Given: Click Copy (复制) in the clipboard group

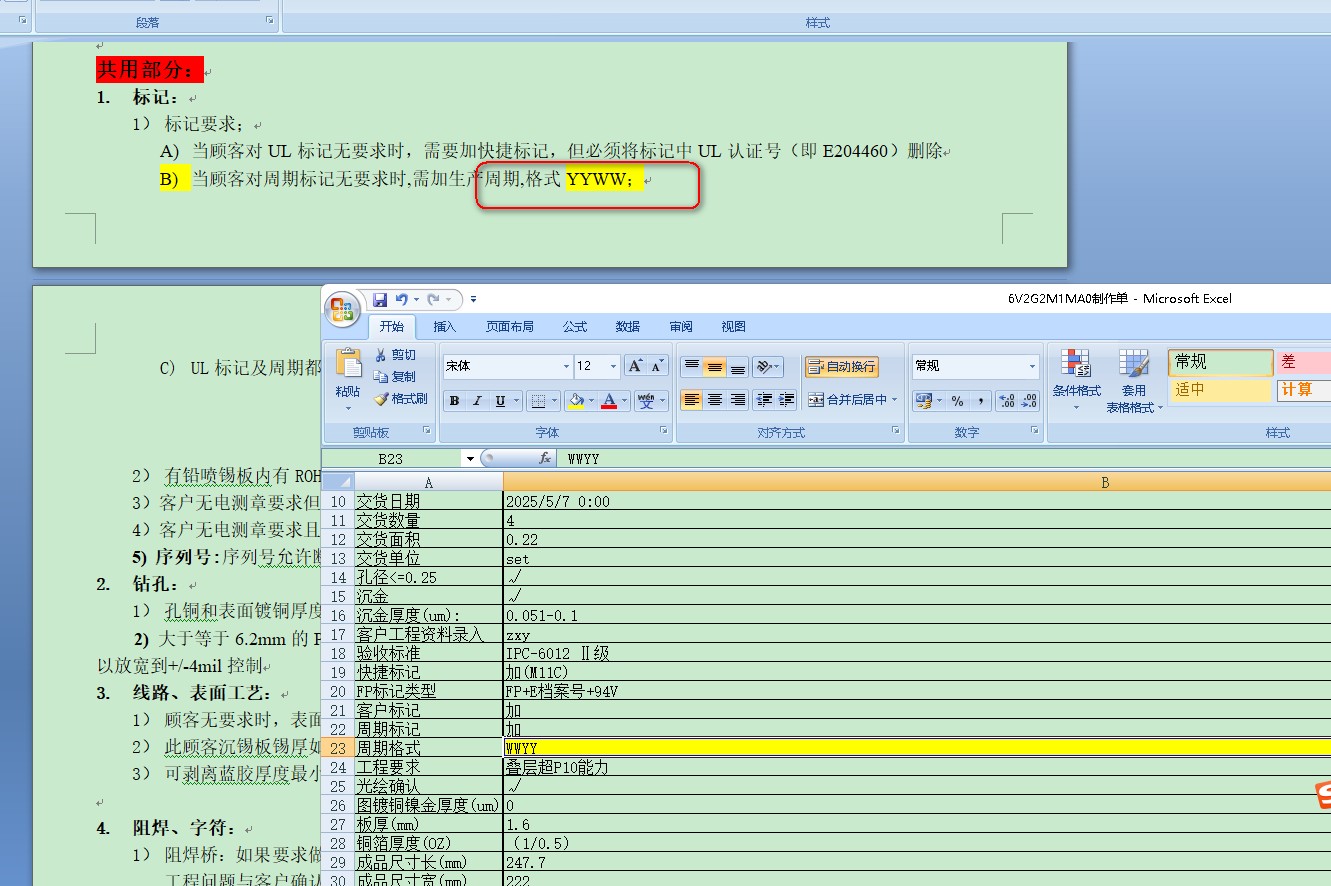Looking at the screenshot, I should 395,377.
